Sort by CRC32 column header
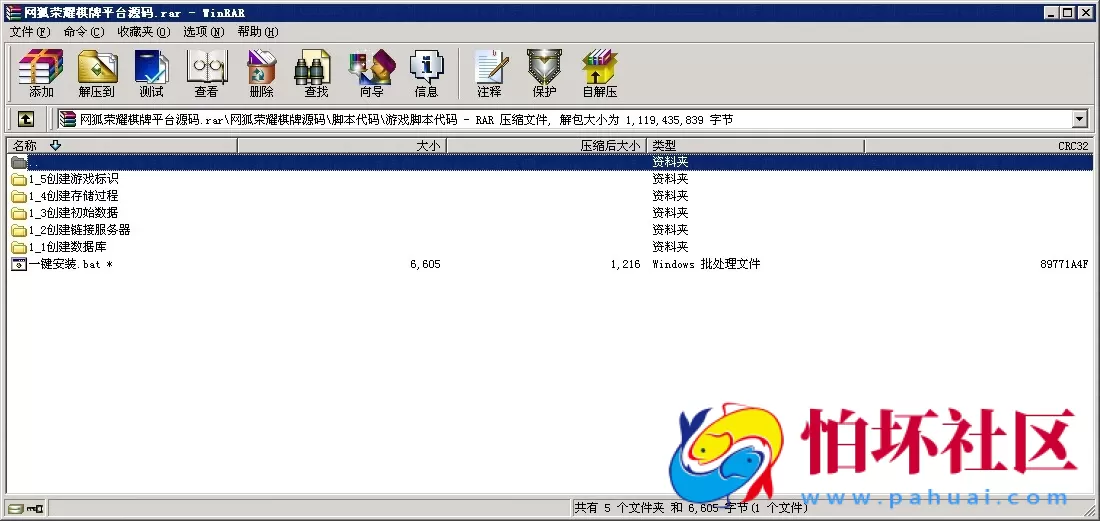The image size is (1100, 521). (x=979, y=146)
